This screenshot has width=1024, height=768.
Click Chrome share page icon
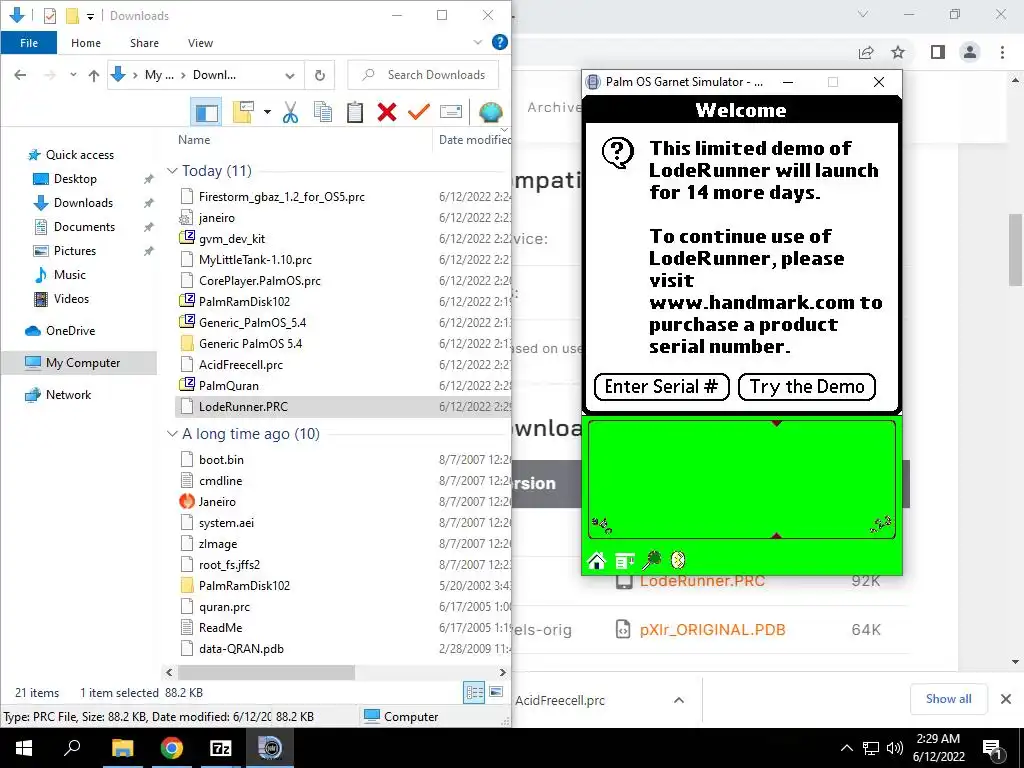[866, 52]
